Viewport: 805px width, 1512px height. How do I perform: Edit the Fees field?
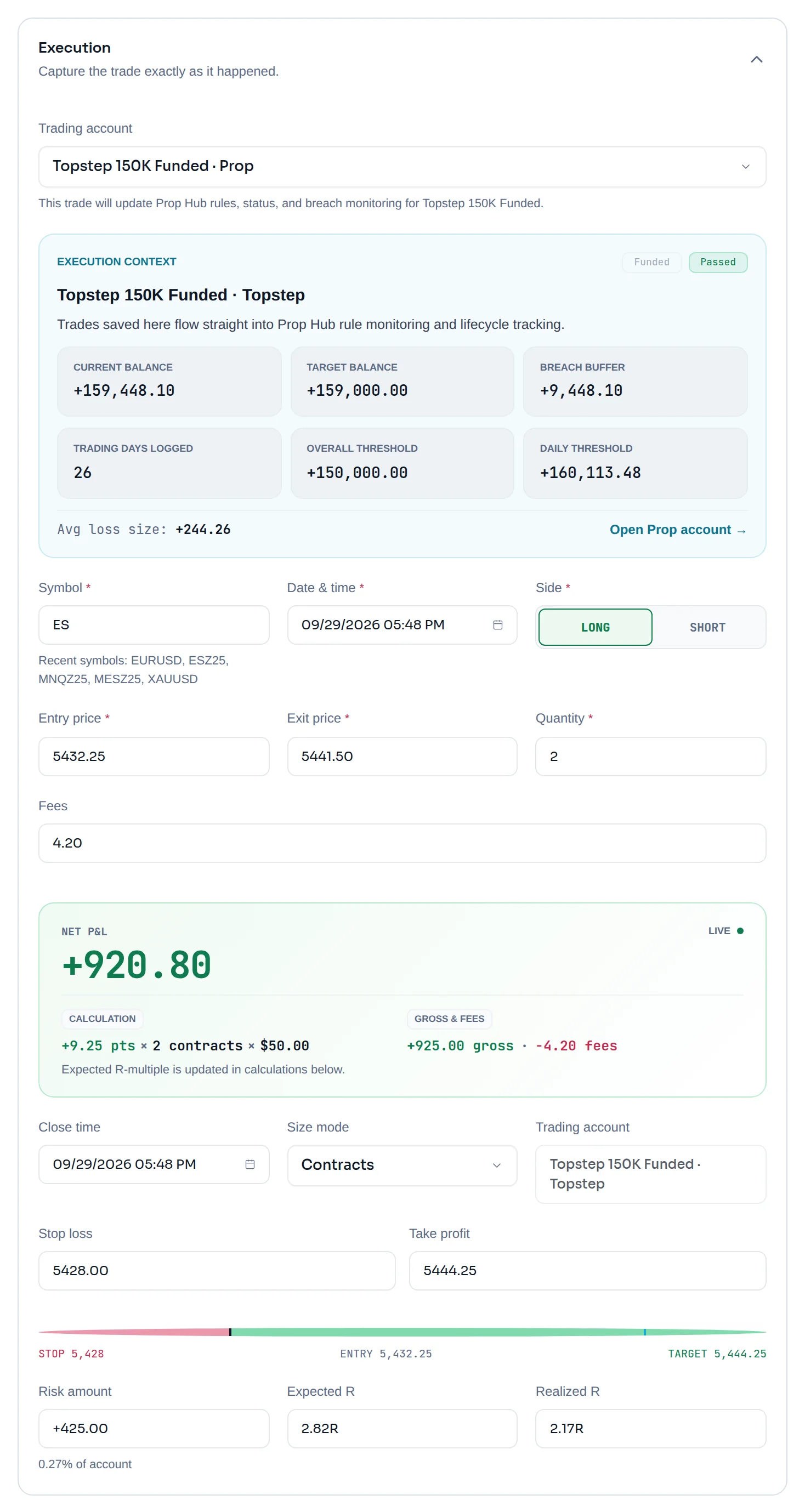tap(402, 843)
